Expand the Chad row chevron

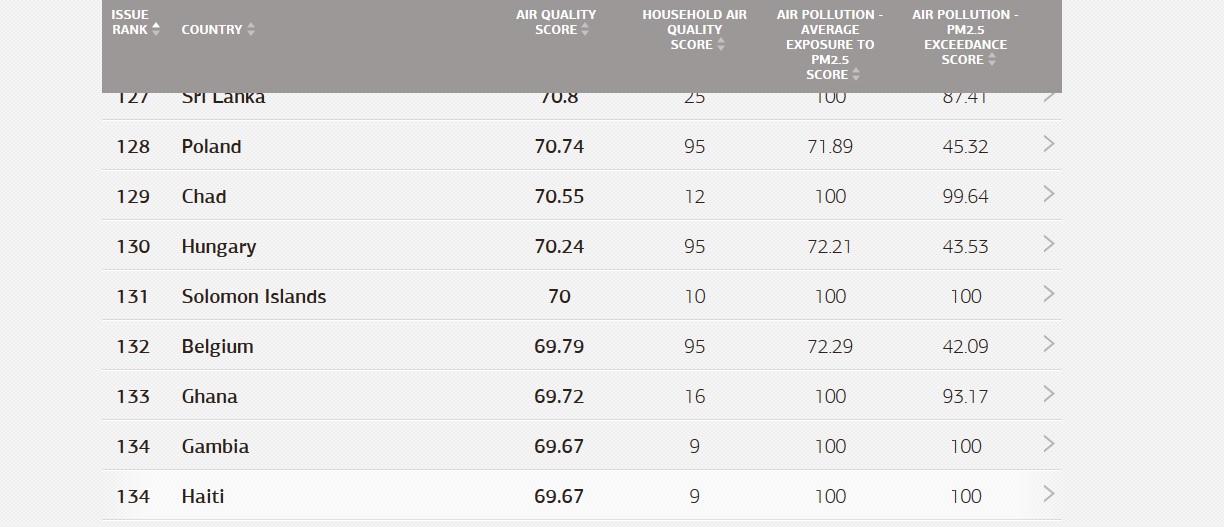coord(1049,194)
